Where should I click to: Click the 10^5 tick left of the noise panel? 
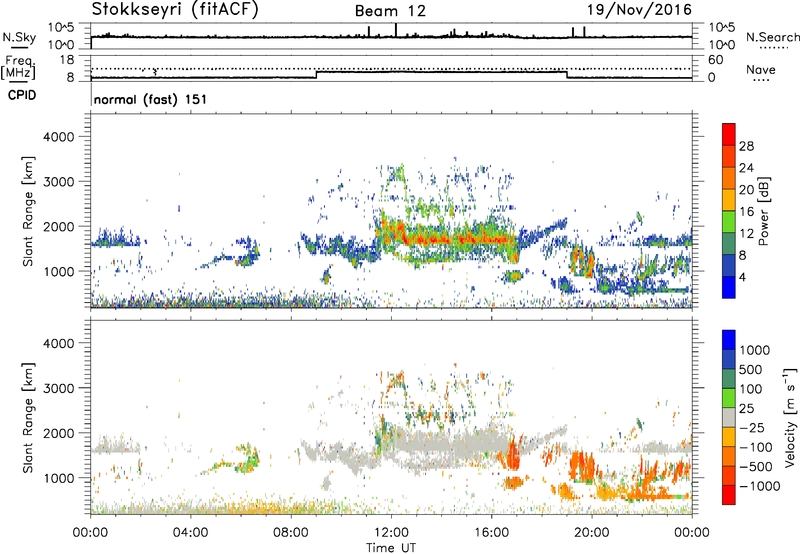click(x=61, y=27)
